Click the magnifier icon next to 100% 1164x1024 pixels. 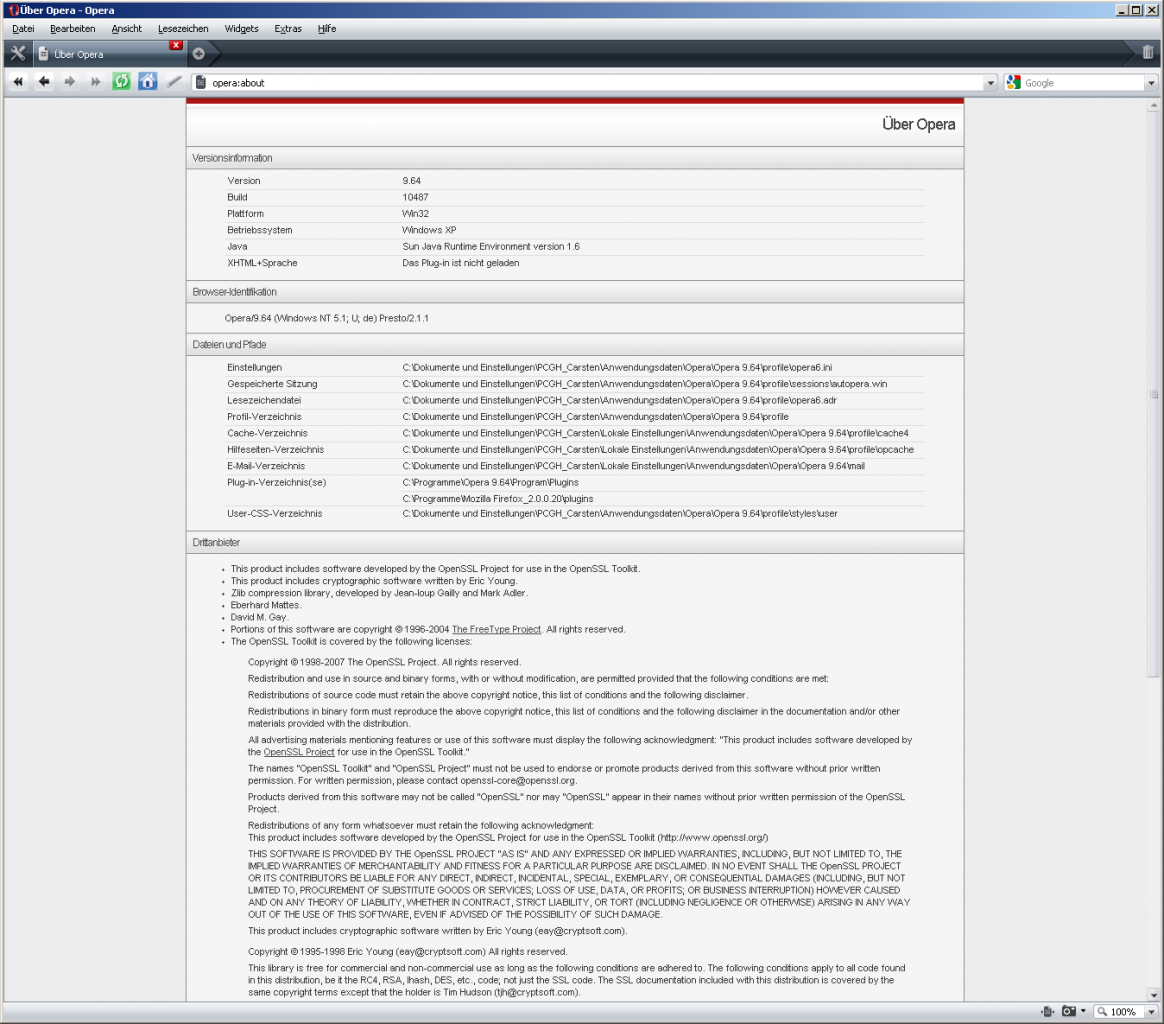point(1102,1011)
